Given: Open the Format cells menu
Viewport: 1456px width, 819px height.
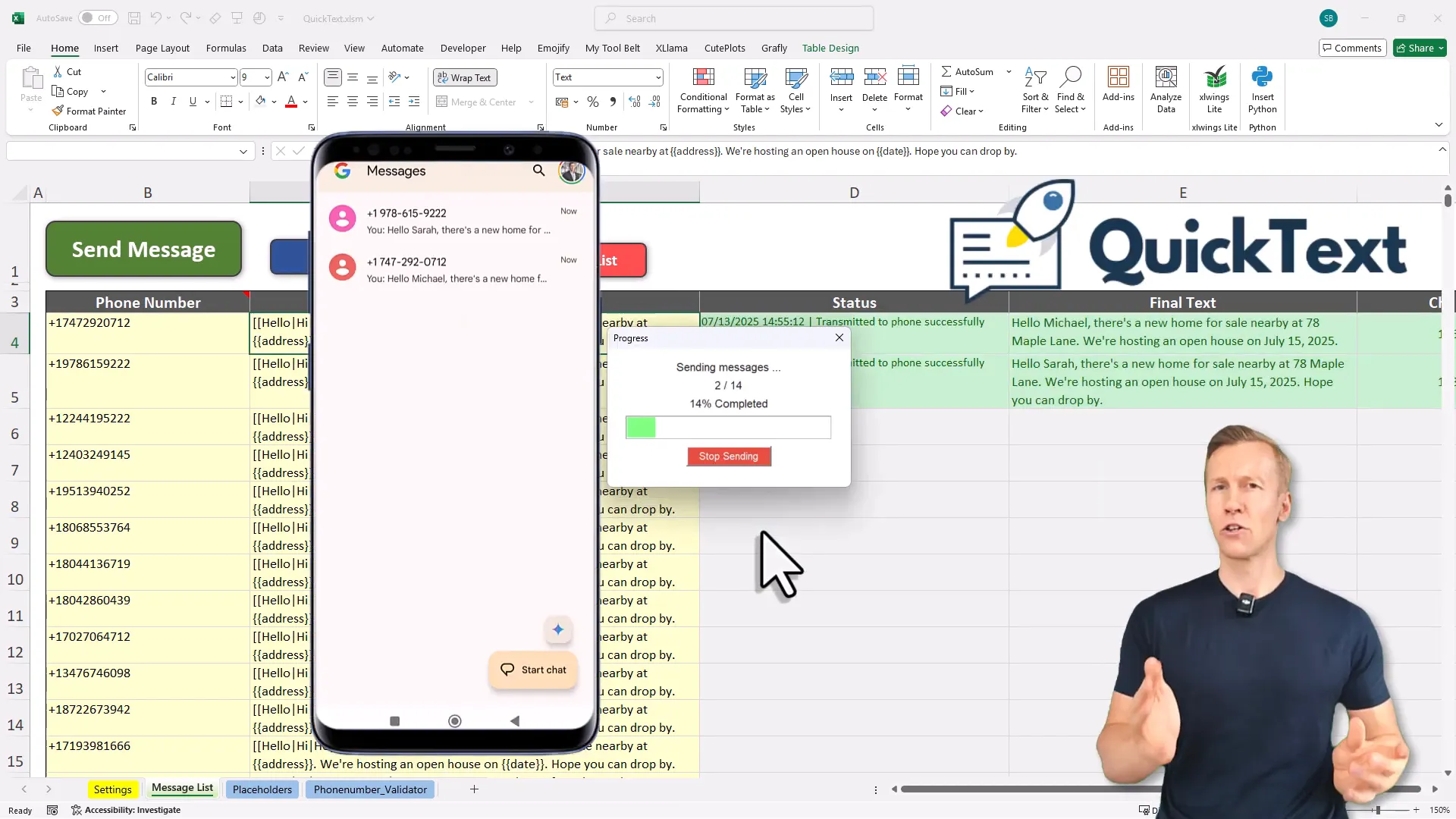Looking at the screenshot, I should point(908,89).
